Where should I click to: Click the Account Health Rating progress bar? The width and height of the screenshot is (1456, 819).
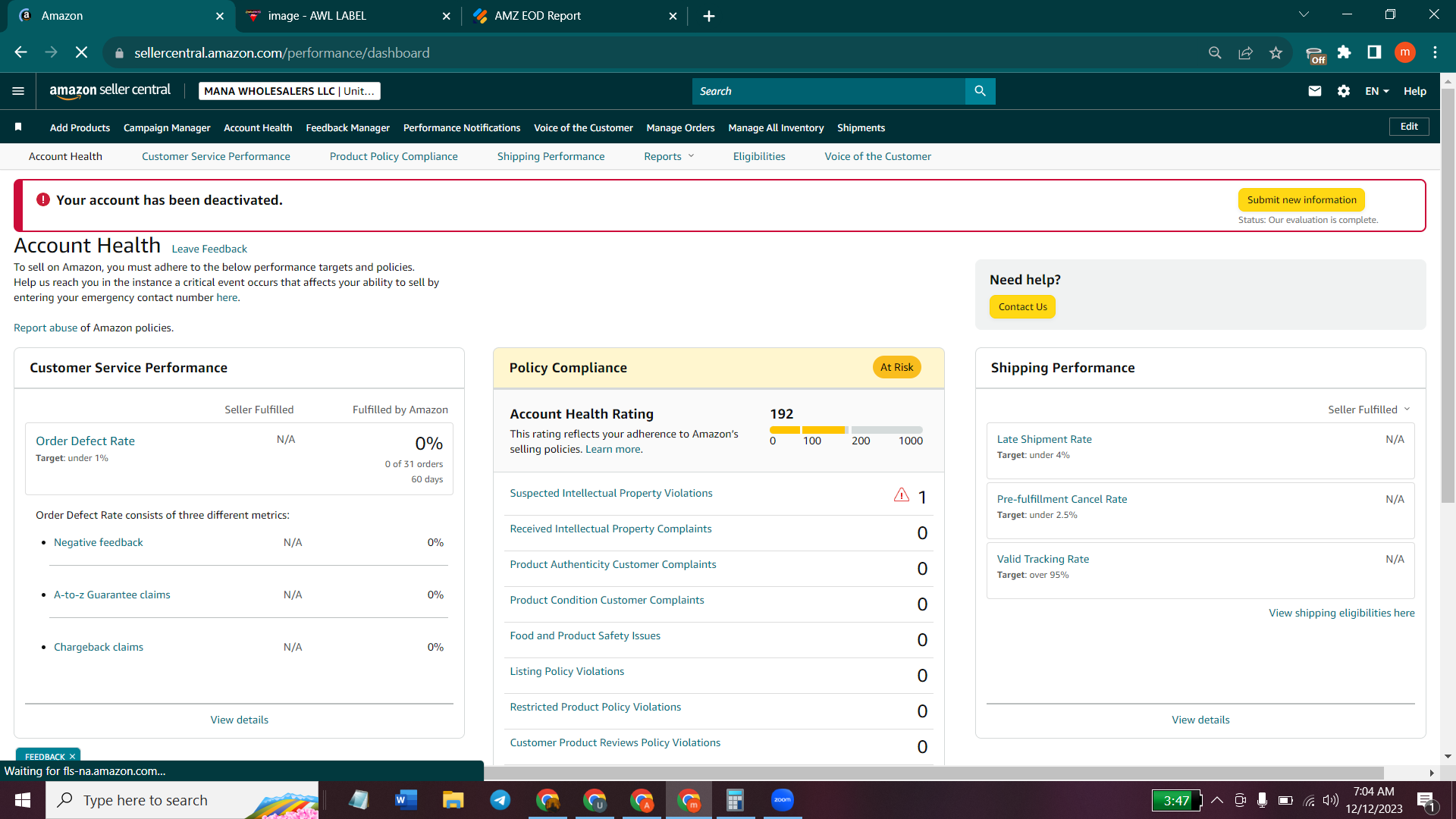tap(846, 430)
